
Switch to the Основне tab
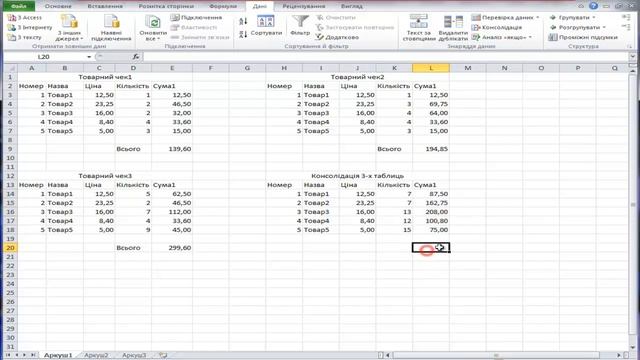(58, 6)
